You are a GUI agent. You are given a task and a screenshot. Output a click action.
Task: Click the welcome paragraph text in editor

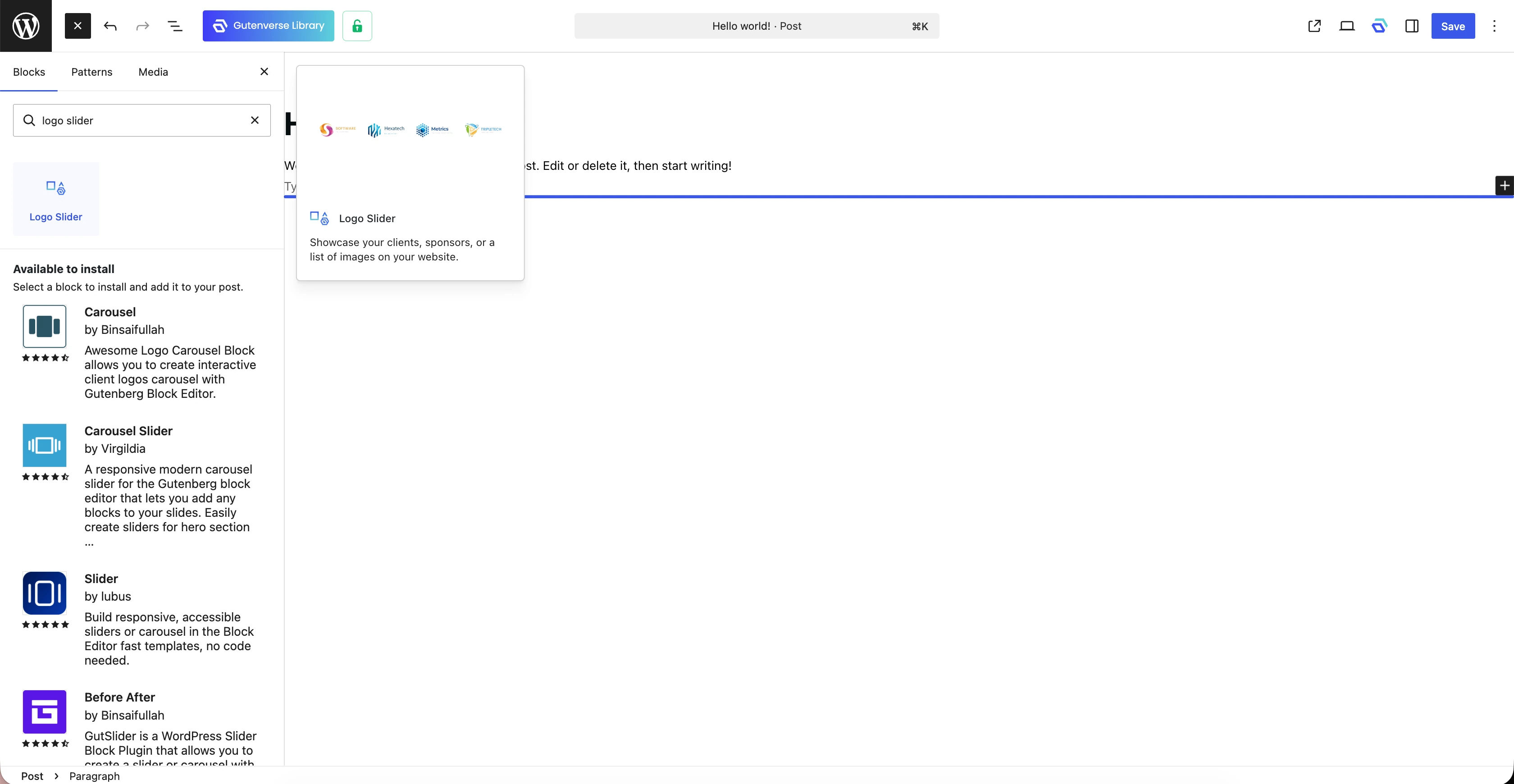(x=628, y=166)
